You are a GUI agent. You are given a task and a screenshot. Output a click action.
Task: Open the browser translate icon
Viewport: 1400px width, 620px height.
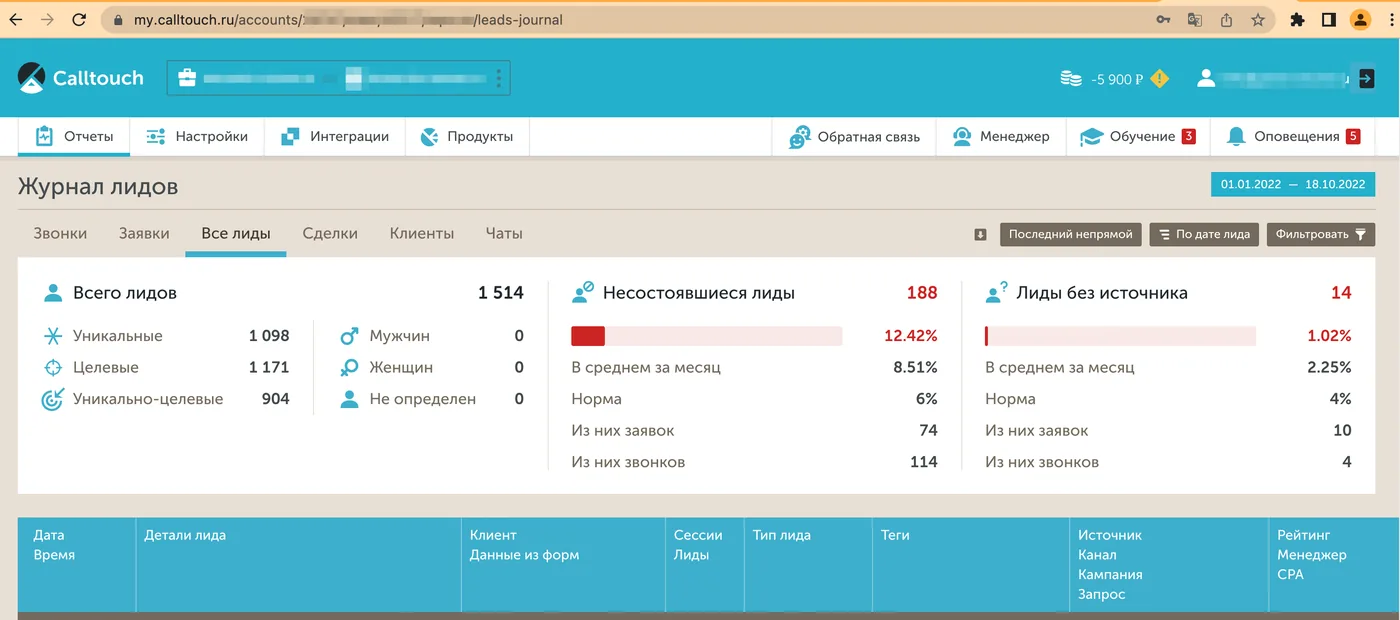[1194, 19]
